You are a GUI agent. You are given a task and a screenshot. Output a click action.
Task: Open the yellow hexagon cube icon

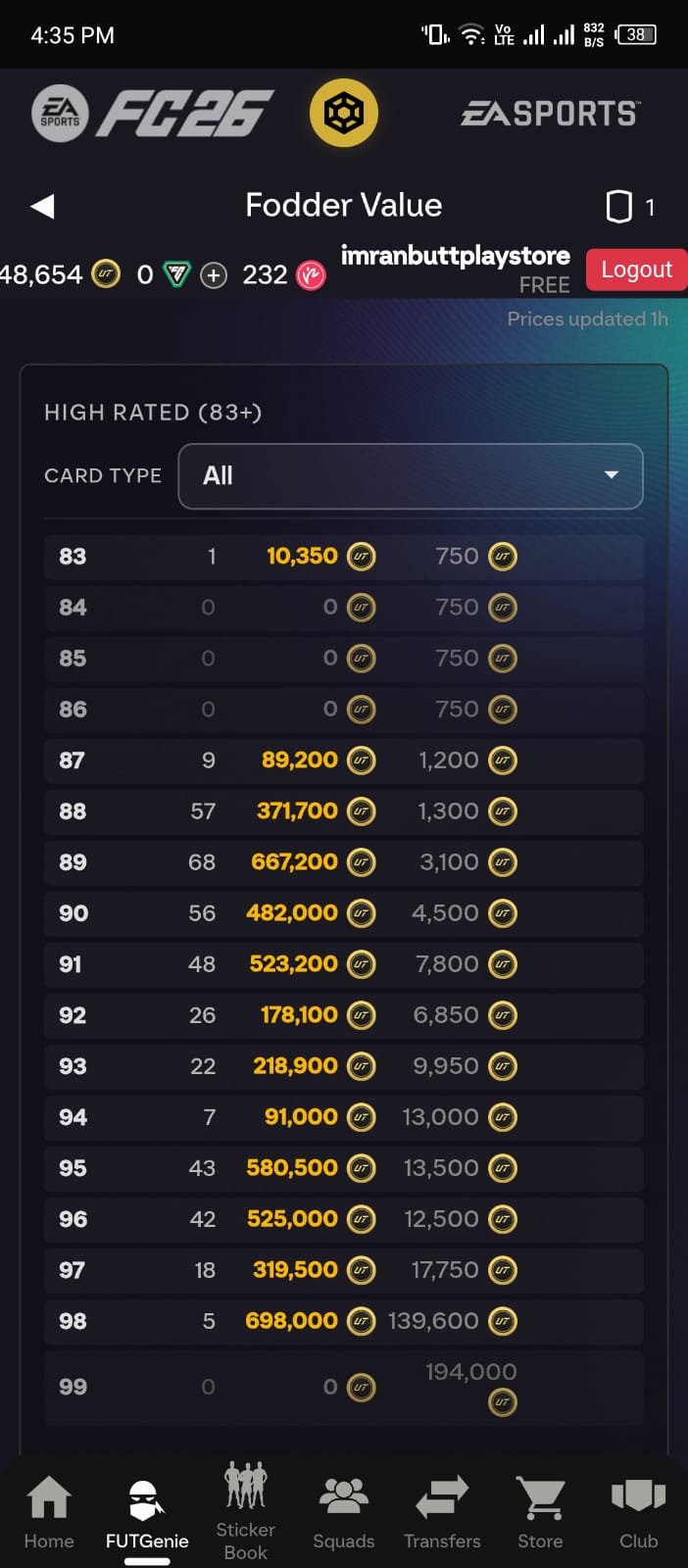344,114
